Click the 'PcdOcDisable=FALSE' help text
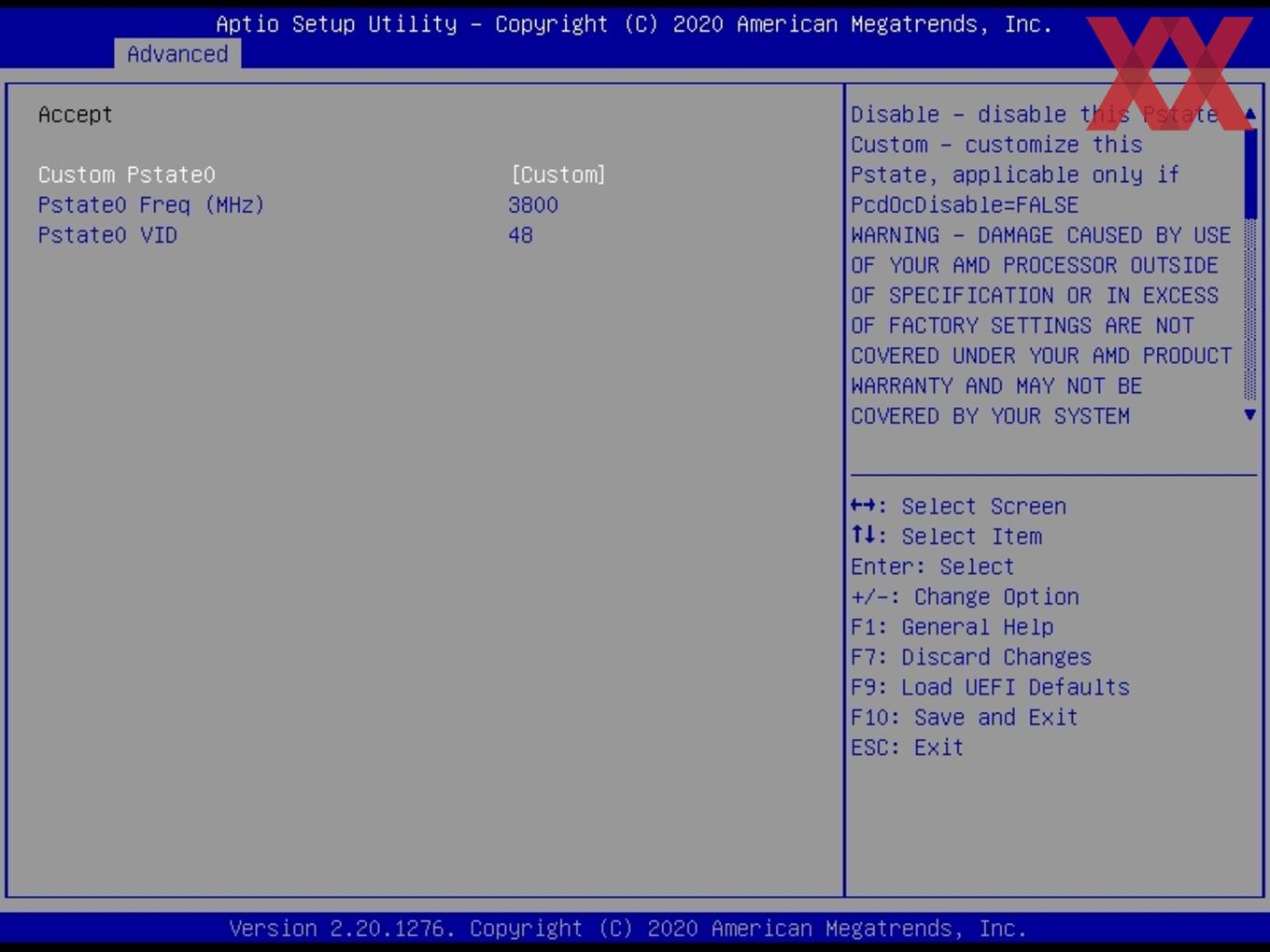1270x952 pixels. (965, 205)
